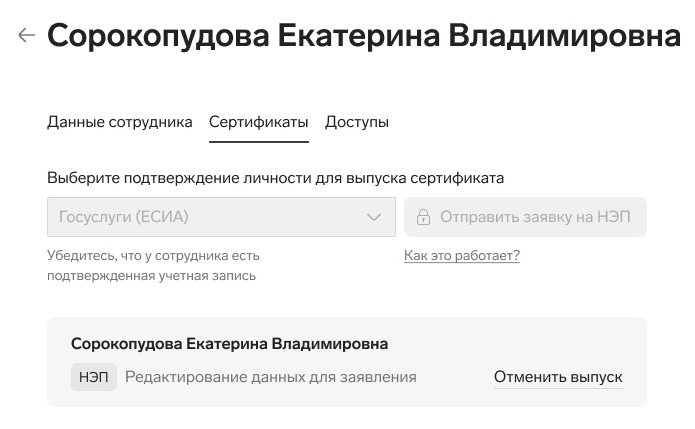Open the Госуслуги (ЕСИА) selection field

click(x=221, y=217)
